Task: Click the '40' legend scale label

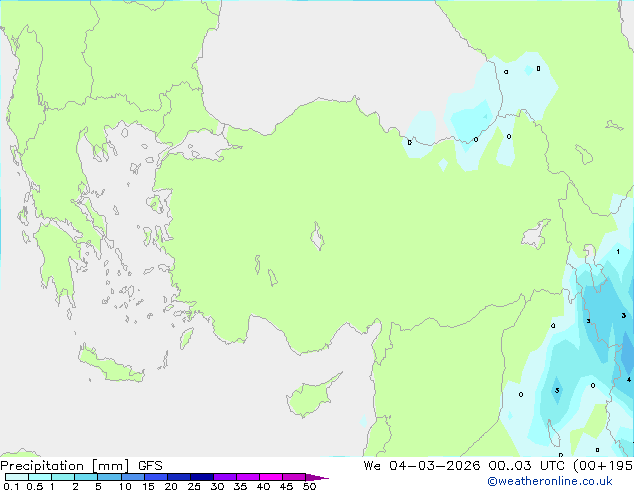Action: pos(263,486)
